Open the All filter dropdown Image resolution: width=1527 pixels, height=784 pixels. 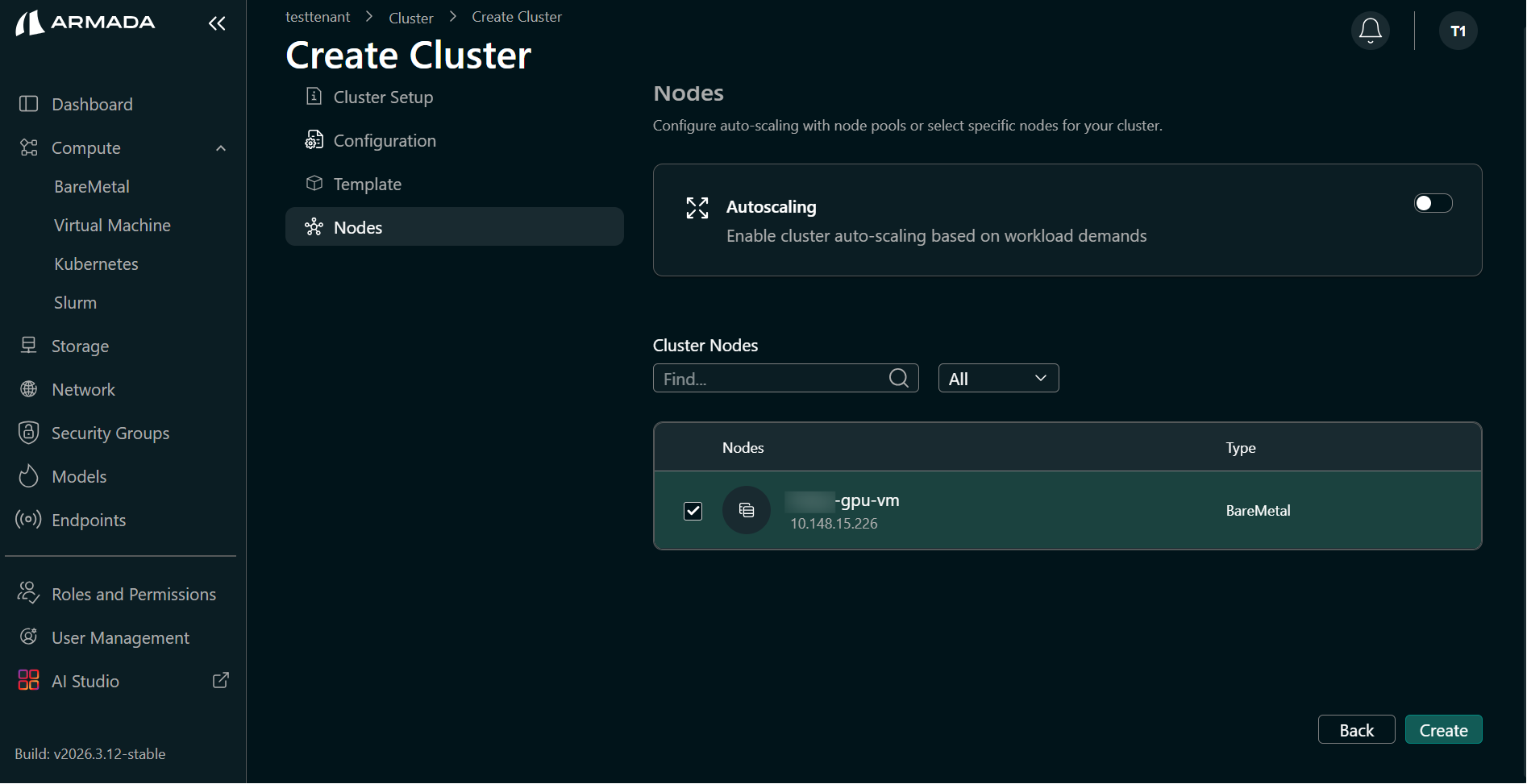[998, 377]
